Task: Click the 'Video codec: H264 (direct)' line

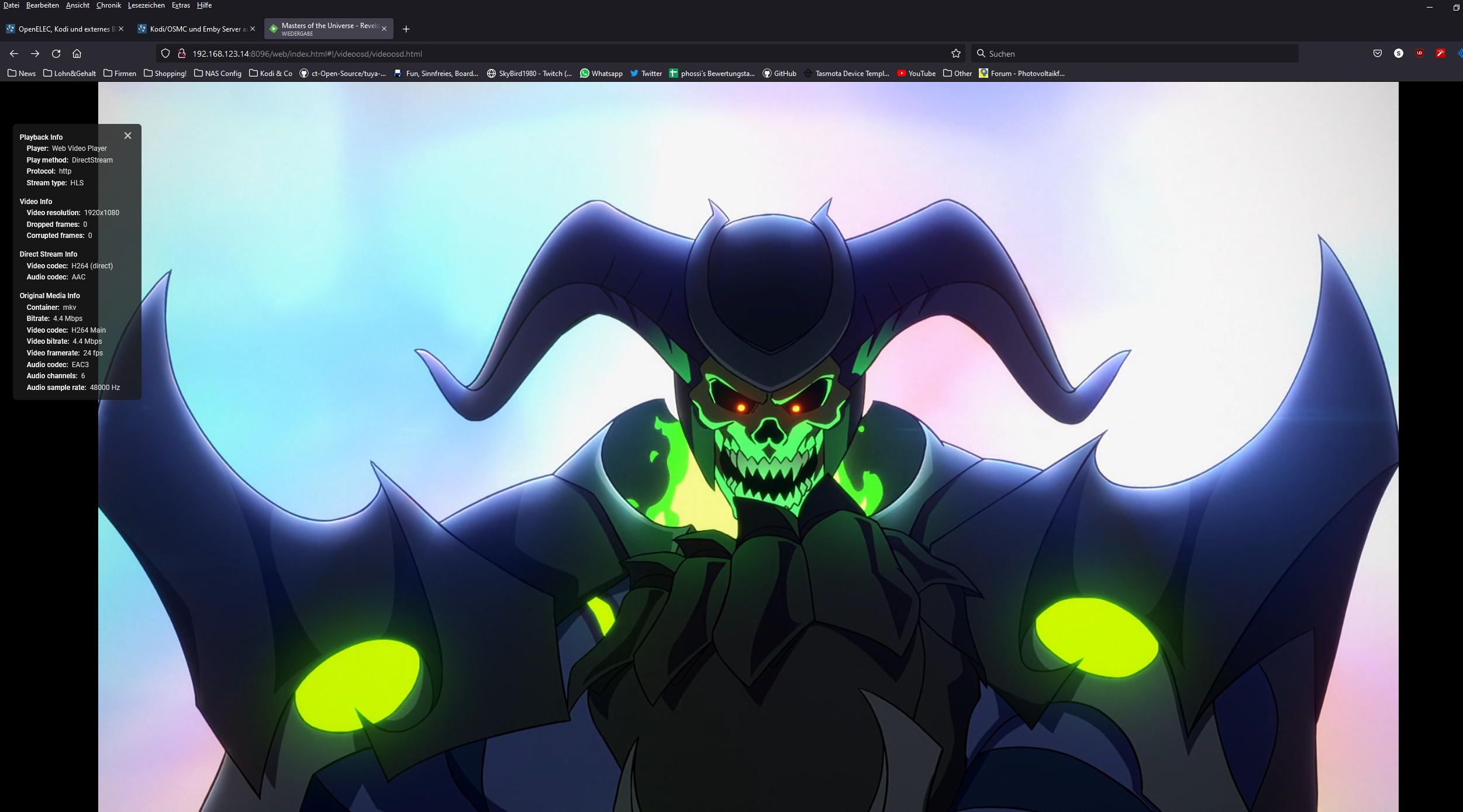Action: tap(70, 266)
